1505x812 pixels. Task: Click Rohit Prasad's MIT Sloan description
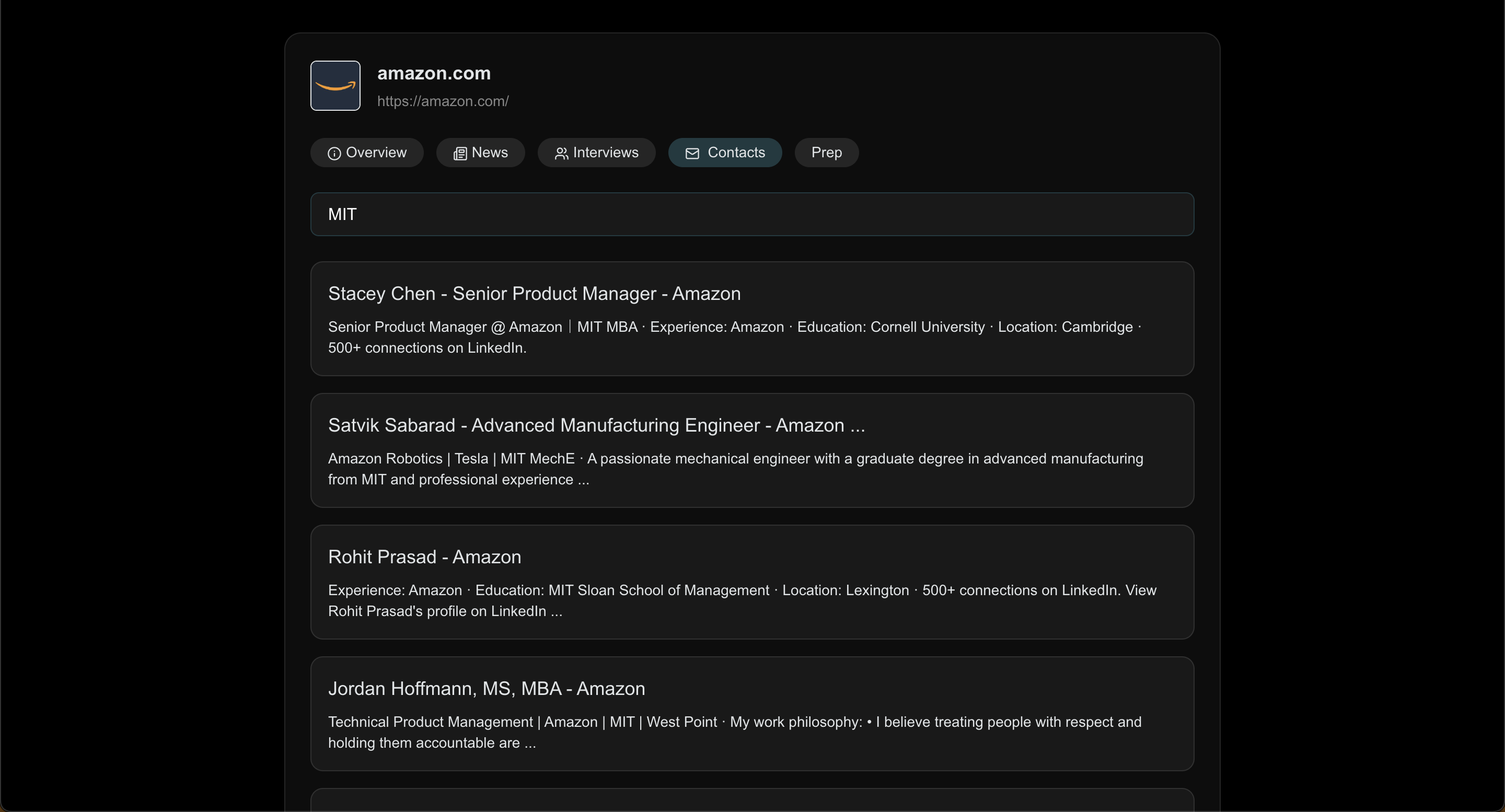pyautogui.click(x=742, y=600)
